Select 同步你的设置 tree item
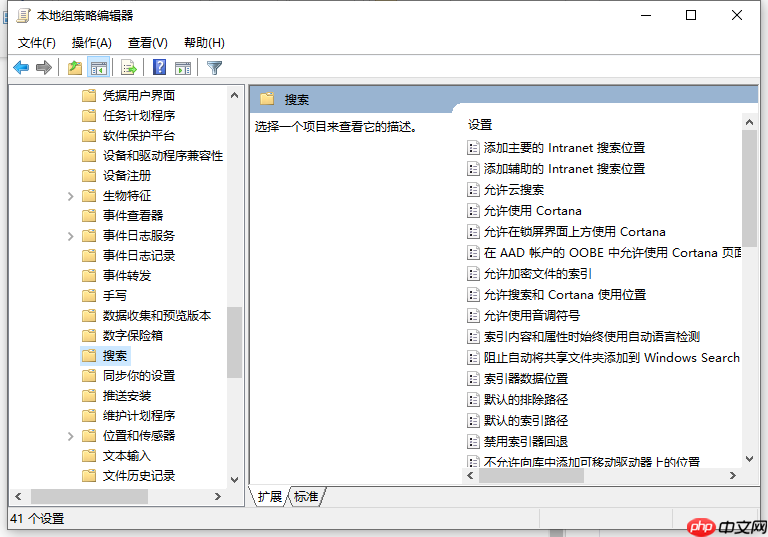 coord(139,376)
